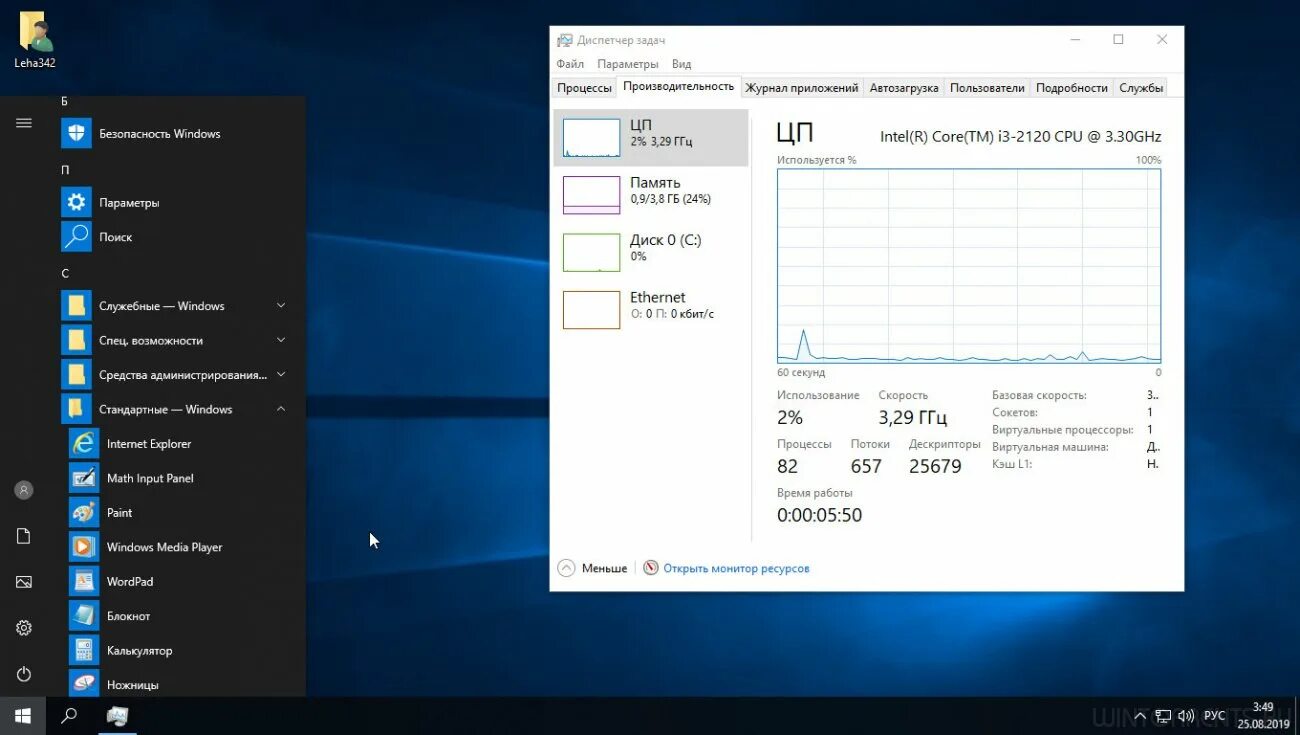Switch to the Подробности tab

click(x=1072, y=88)
